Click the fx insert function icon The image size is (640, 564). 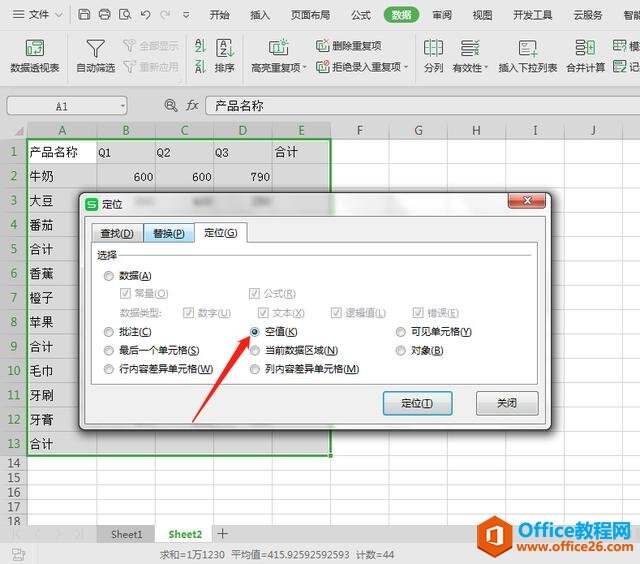click(x=192, y=105)
